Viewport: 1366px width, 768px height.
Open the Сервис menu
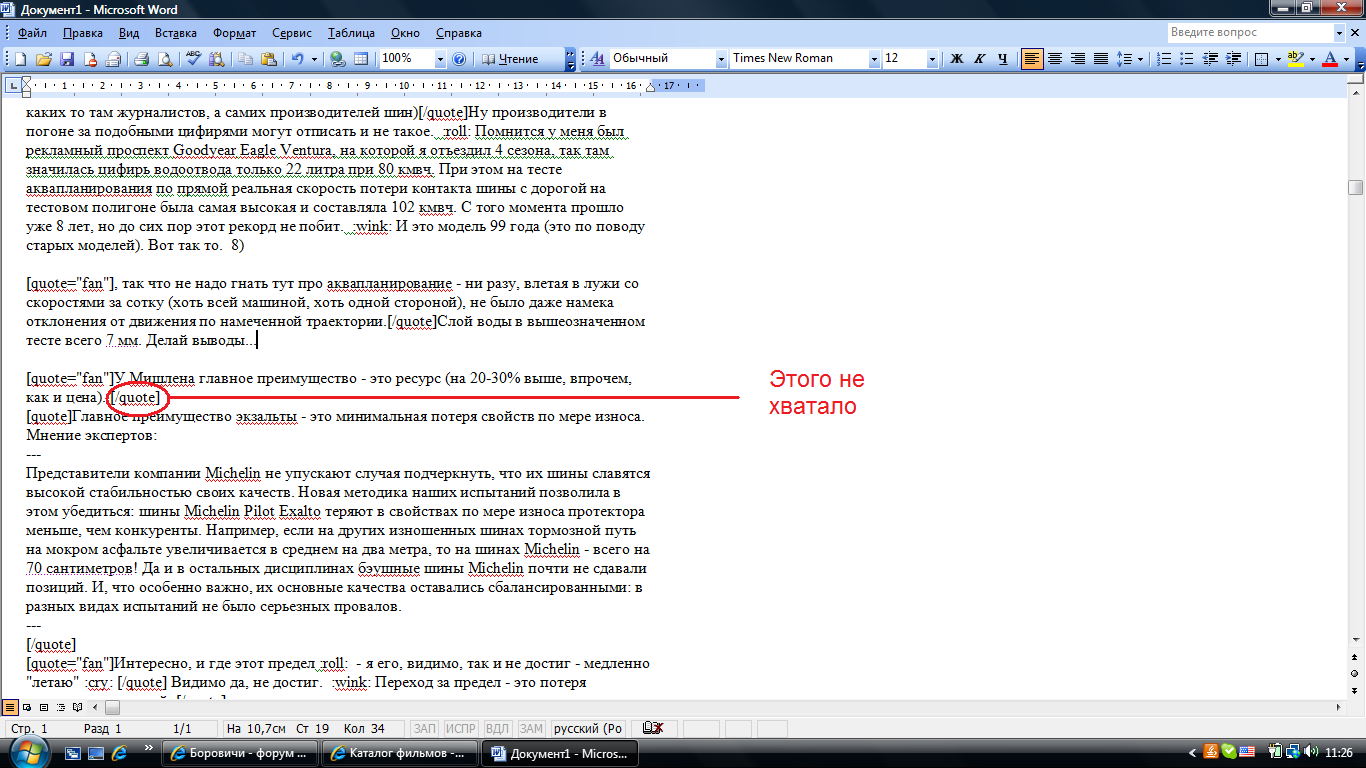point(292,33)
